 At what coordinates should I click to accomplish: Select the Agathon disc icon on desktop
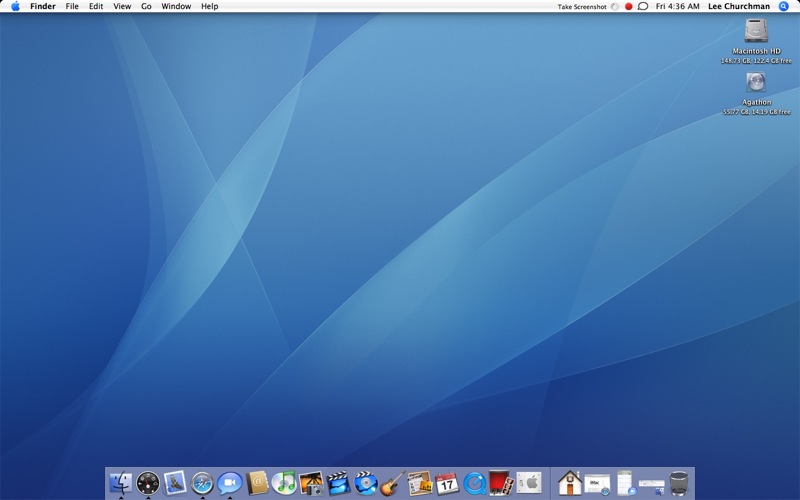click(x=756, y=83)
